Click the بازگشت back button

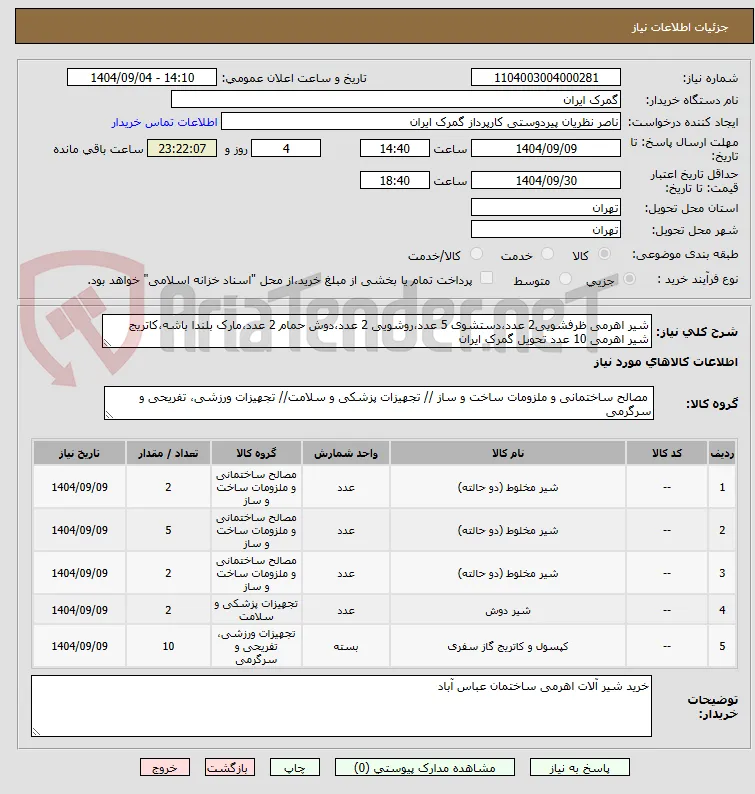[229, 767]
